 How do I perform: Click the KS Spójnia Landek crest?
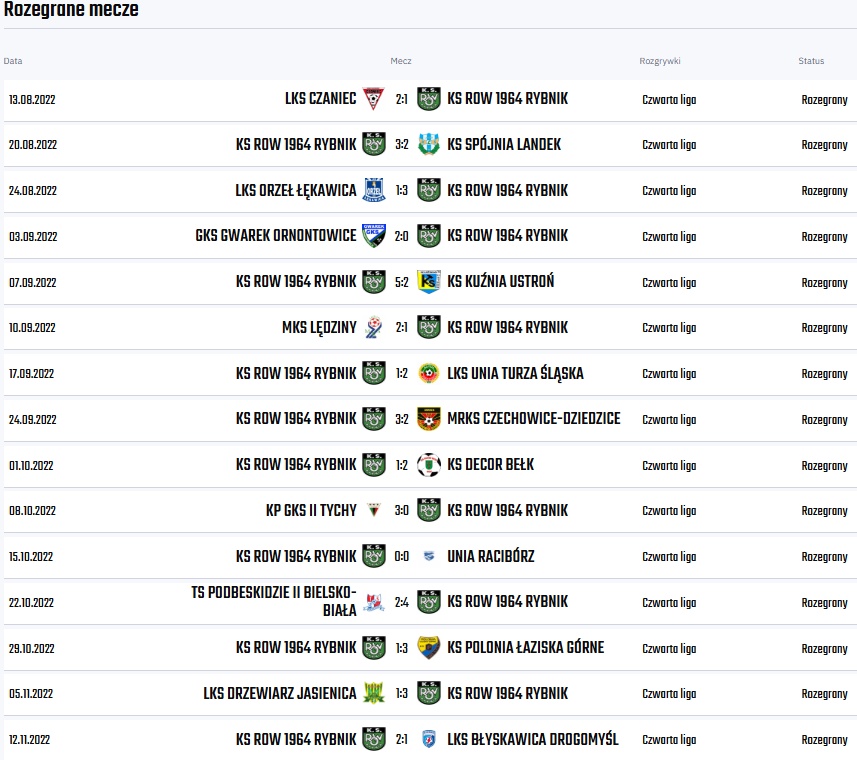[x=429, y=144]
